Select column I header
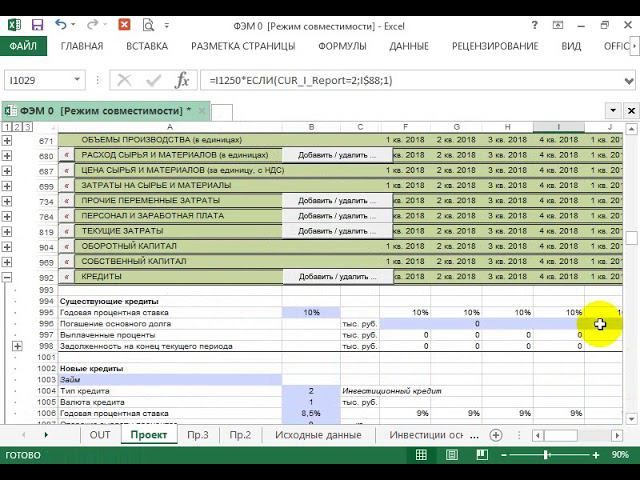This screenshot has width=640, height=480. (x=558, y=127)
